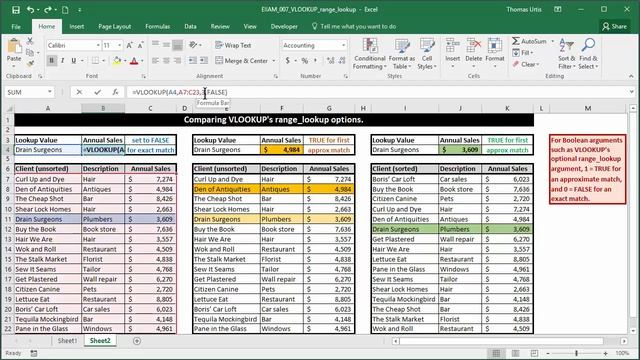Redo the last action
This screenshot has height=360, width=640.
pyautogui.click(x=48, y=9)
